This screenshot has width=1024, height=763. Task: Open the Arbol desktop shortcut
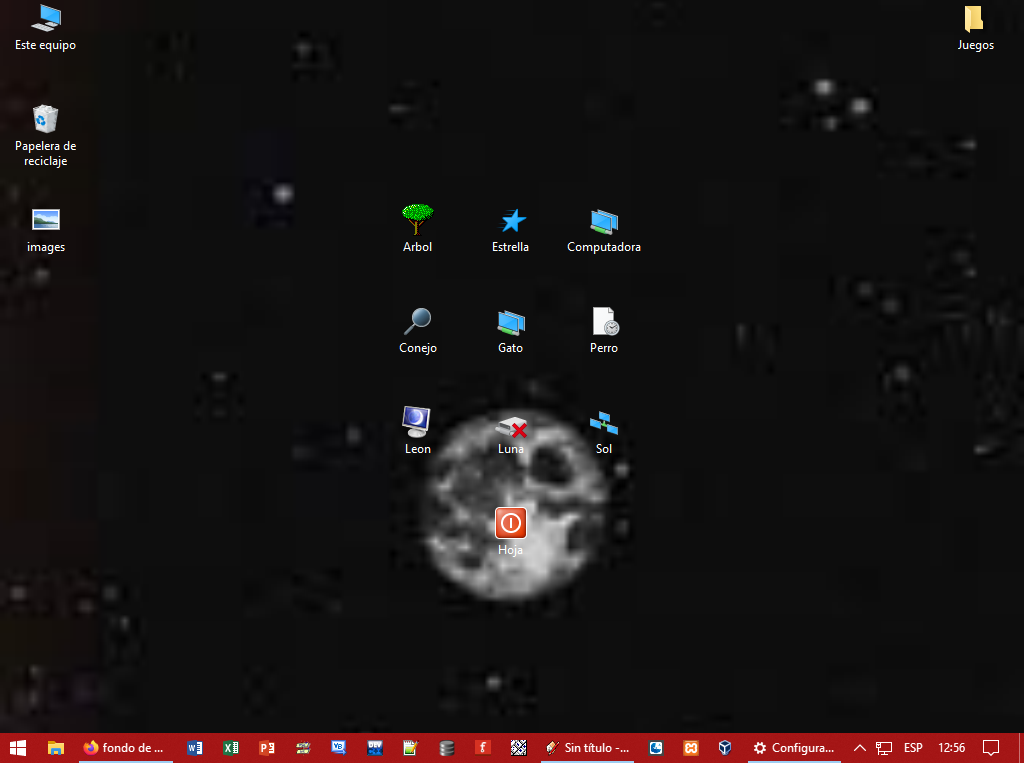click(417, 219)
